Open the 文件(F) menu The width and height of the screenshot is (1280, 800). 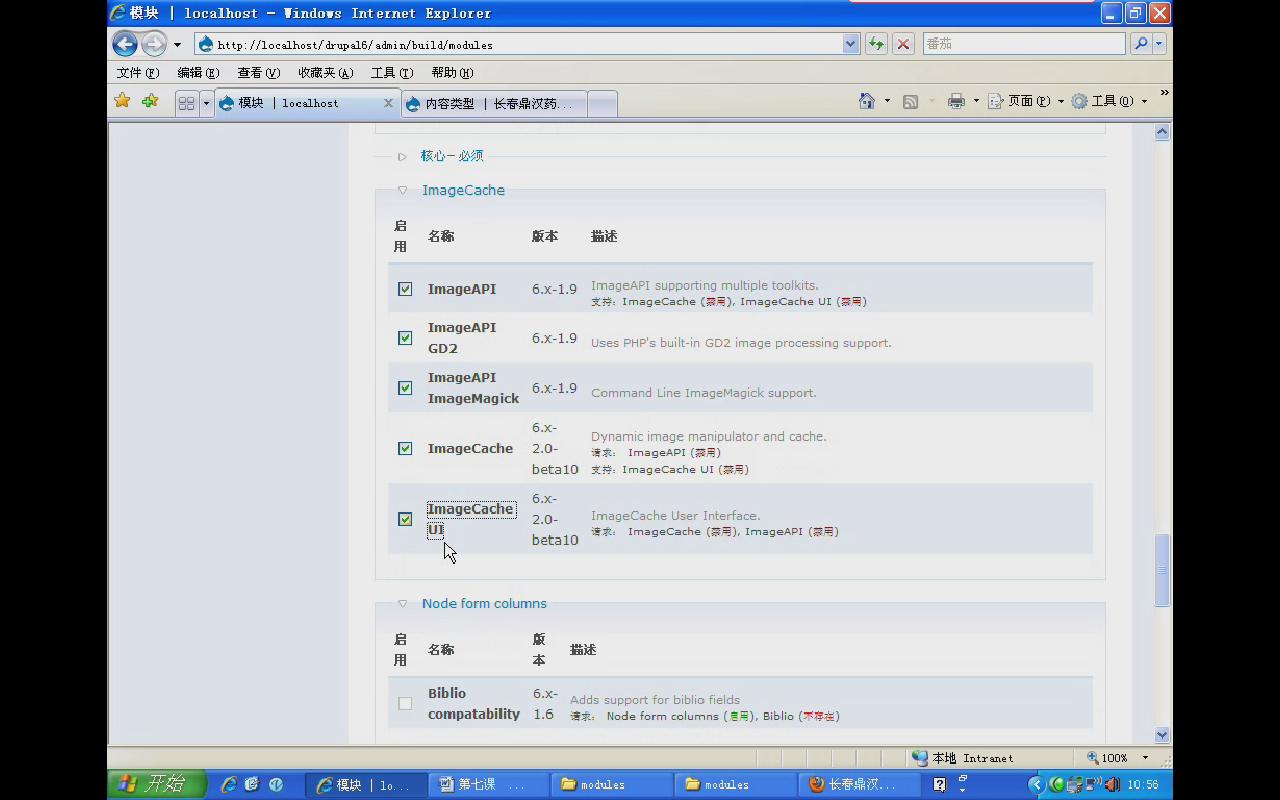138,73
